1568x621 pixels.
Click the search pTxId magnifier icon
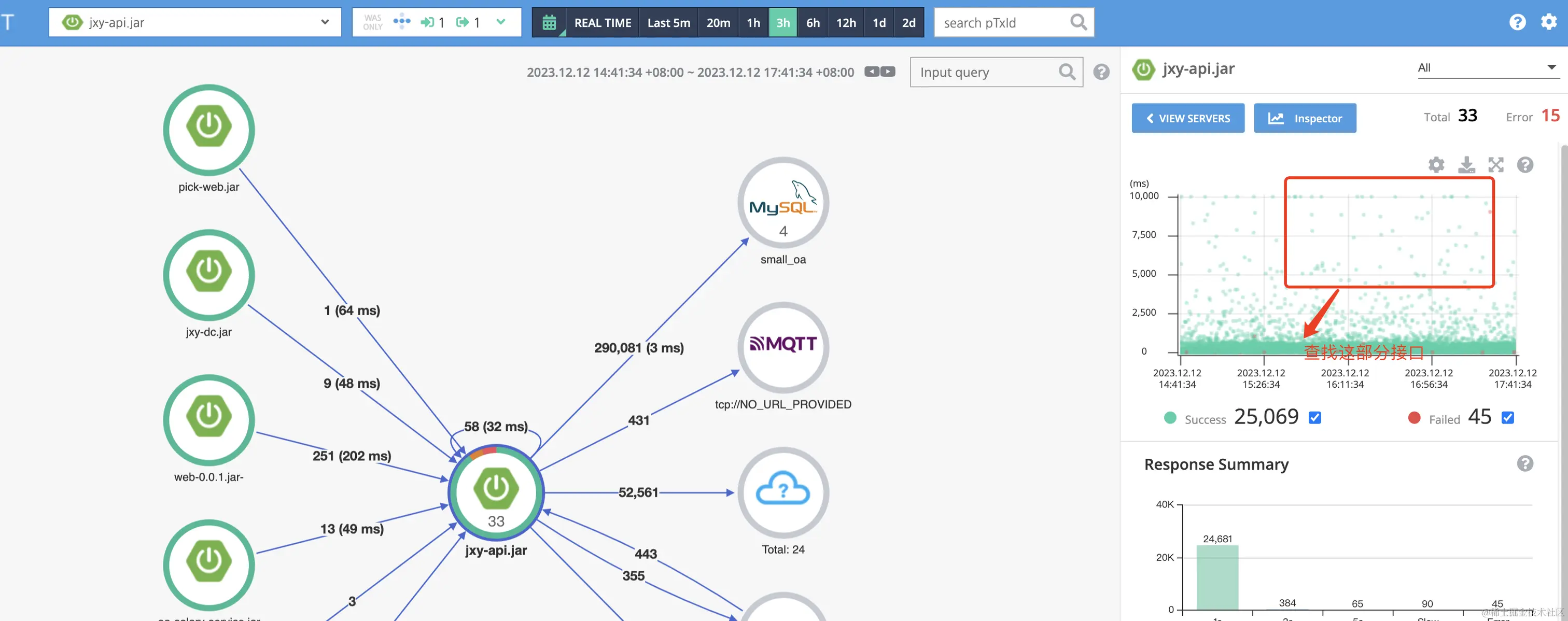pos(1078,22)
